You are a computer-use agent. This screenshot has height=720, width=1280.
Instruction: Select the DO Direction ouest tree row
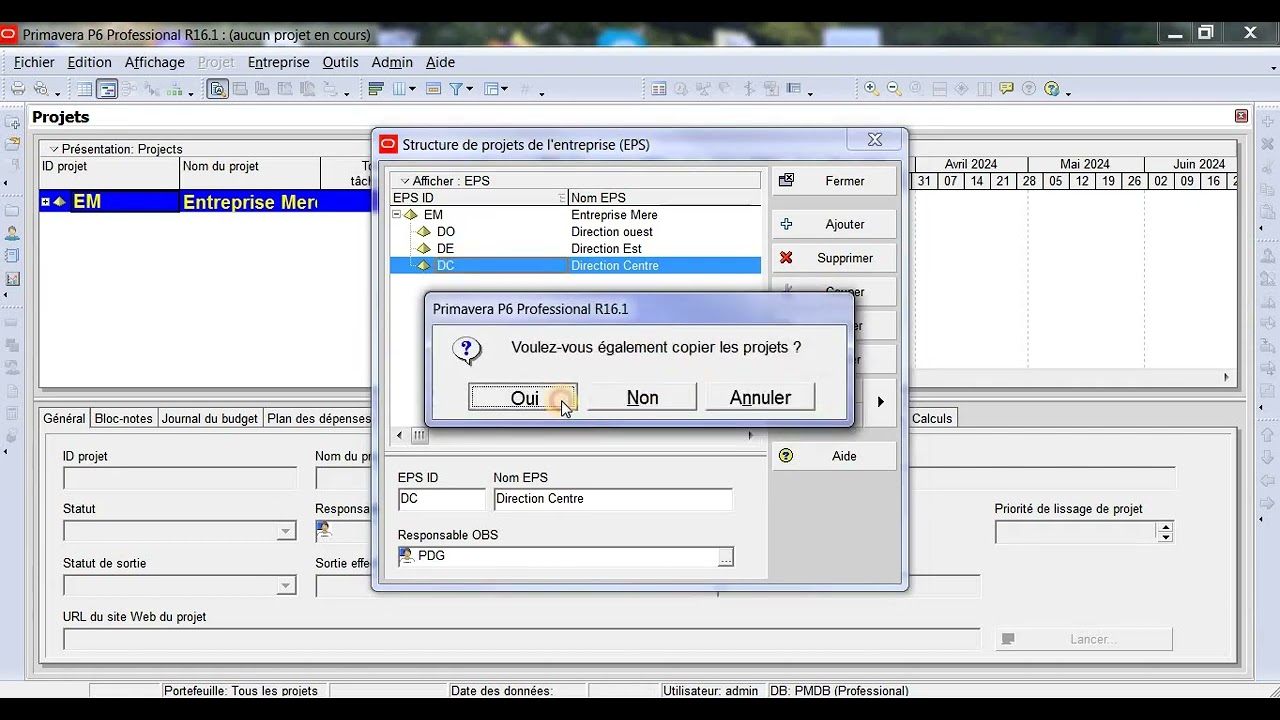click(x=575, y=232)
